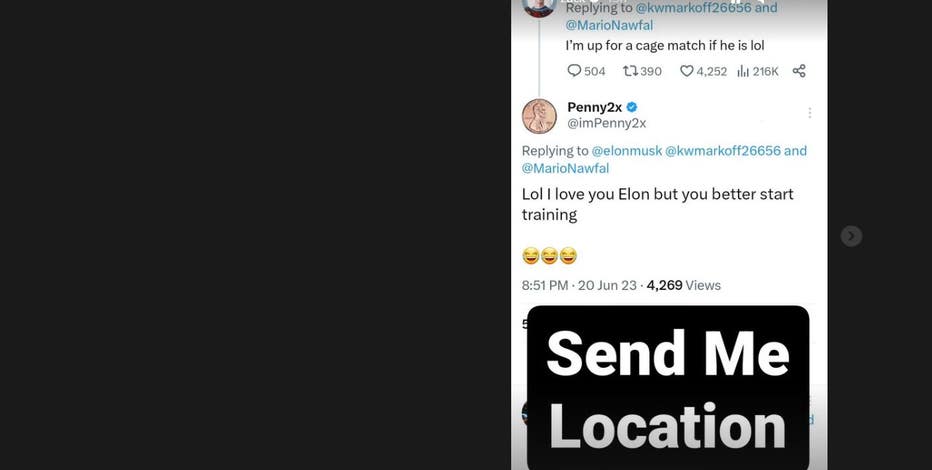Open the @elonmusk mention link
The height and width of the screenshot is (470, 932).
[x=626, y=151]
